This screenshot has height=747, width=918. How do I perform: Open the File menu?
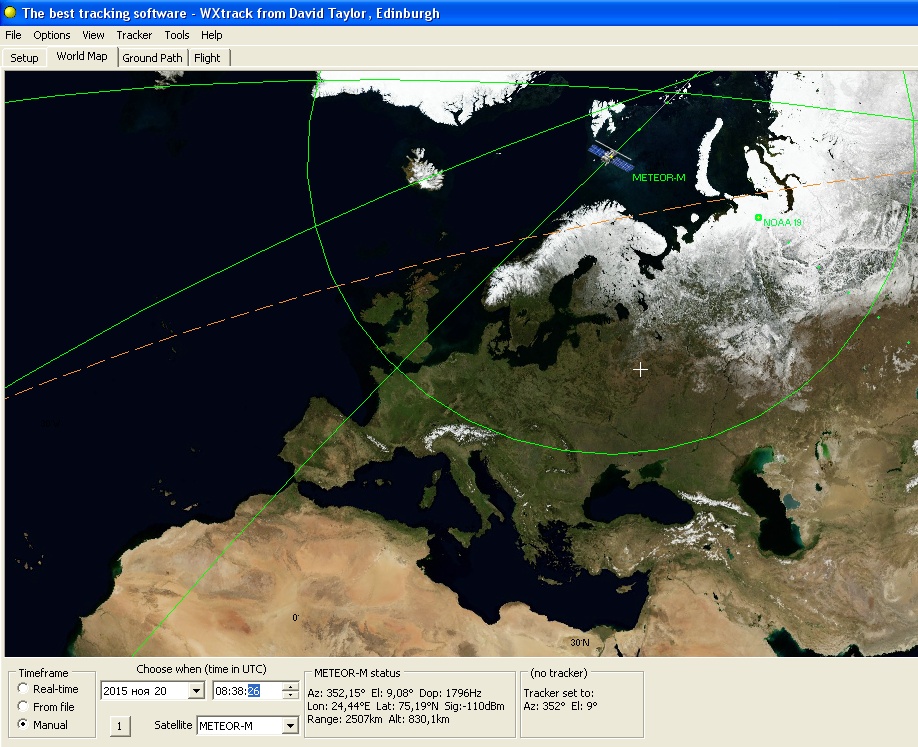pos(13,35)
